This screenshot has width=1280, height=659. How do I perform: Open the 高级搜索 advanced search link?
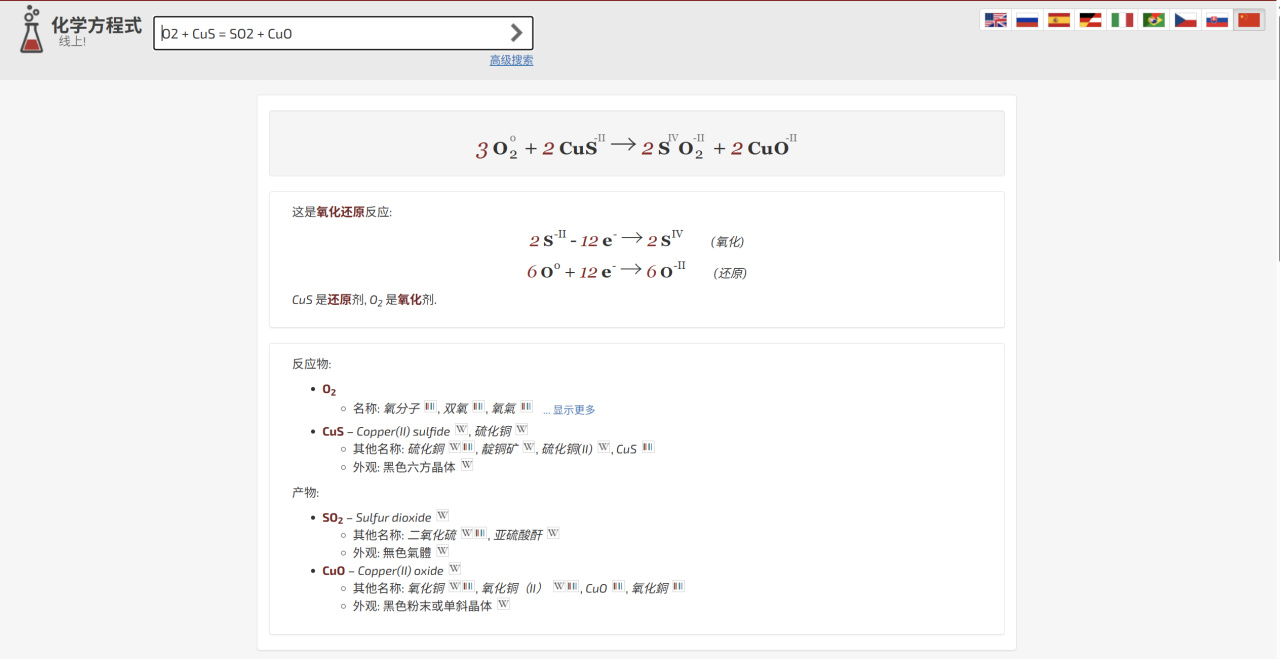coord(511,60)
